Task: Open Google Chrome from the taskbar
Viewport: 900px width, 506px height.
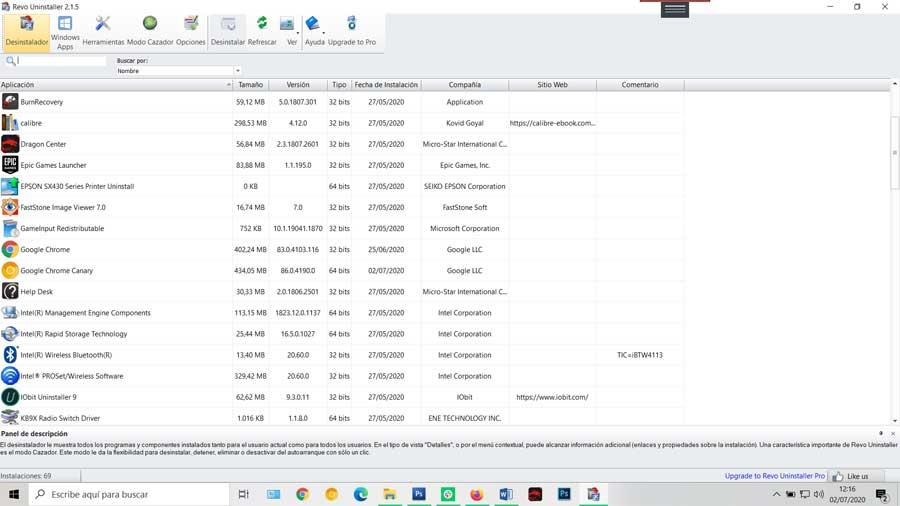Action: pos(302,494)
